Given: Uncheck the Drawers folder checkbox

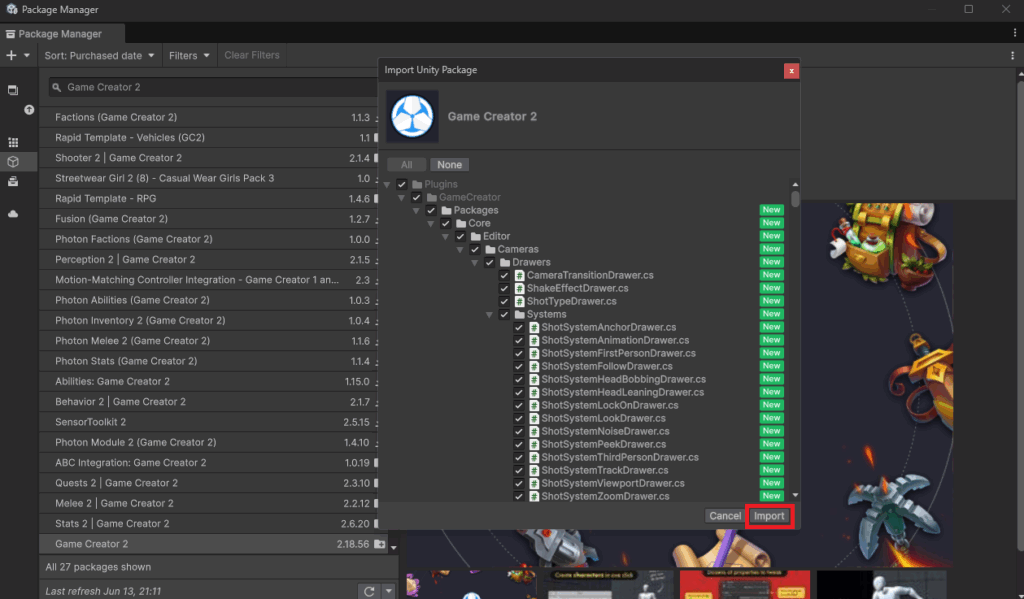Looking at the screenshot, I should click(x=490, y=263).
